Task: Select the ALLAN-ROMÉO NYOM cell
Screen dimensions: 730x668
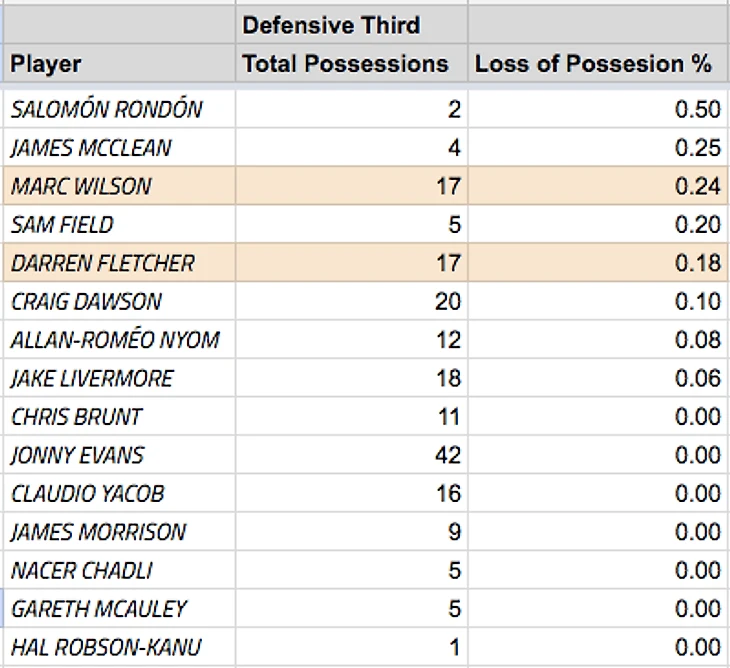Action: click(119, 339)
